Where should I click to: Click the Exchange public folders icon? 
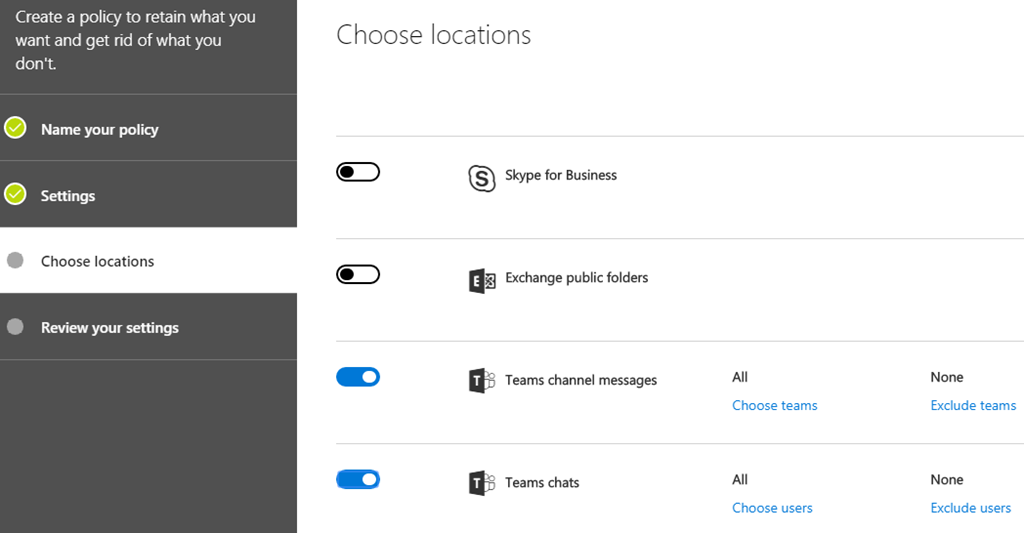(x=482, y=281)
